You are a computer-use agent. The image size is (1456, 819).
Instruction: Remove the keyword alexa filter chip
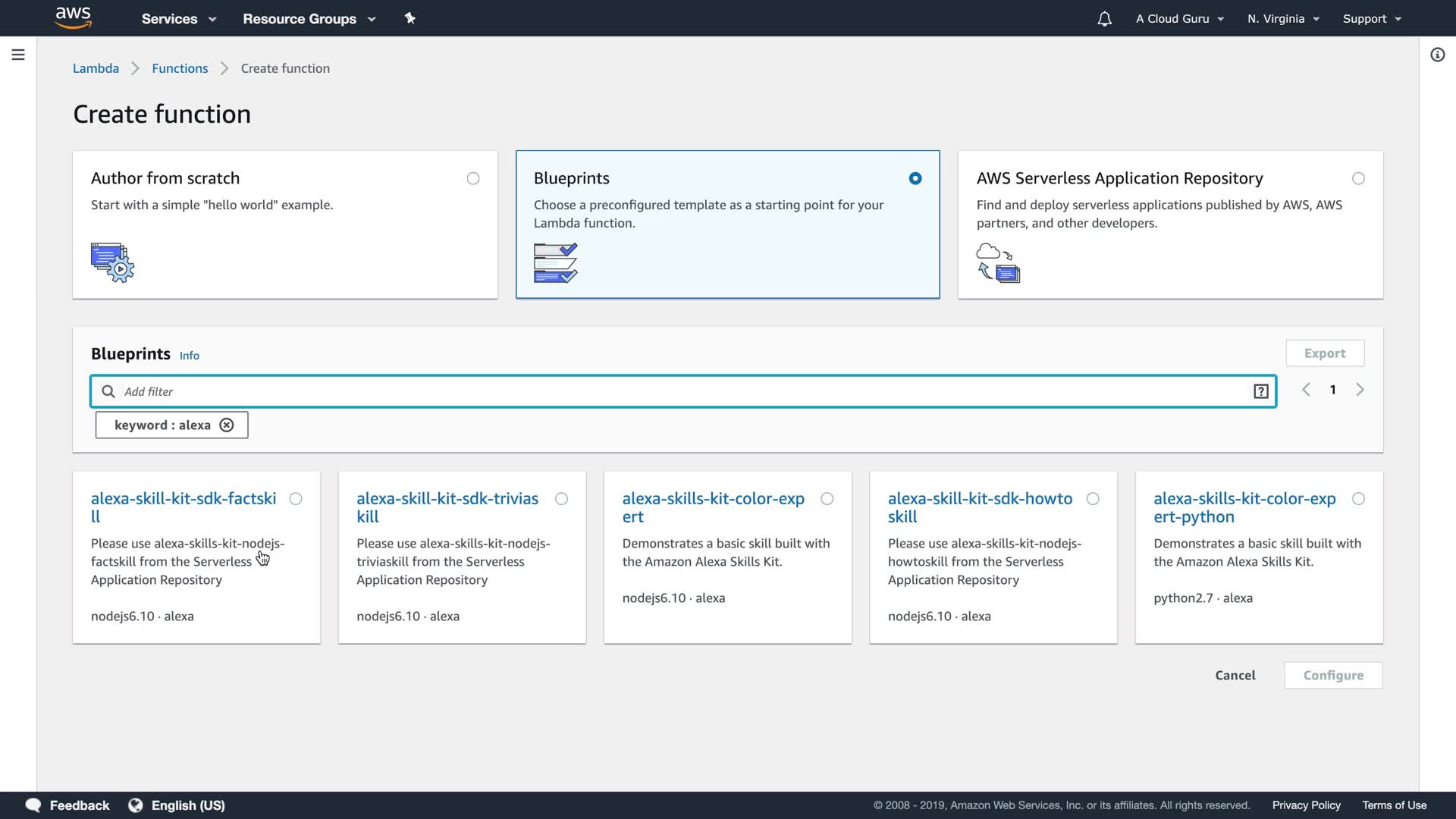227,425
